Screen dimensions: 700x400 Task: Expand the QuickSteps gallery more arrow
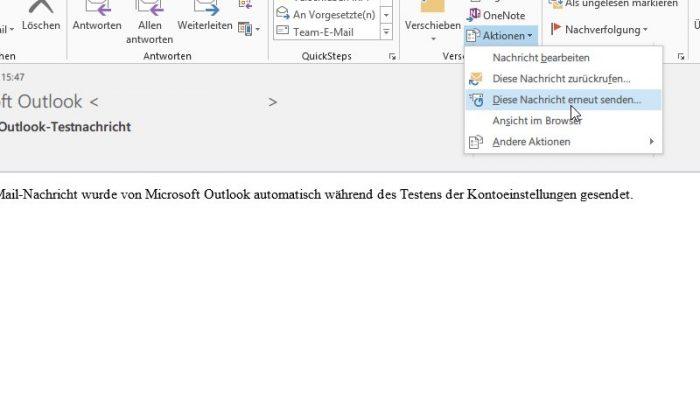tap(386, 32)
